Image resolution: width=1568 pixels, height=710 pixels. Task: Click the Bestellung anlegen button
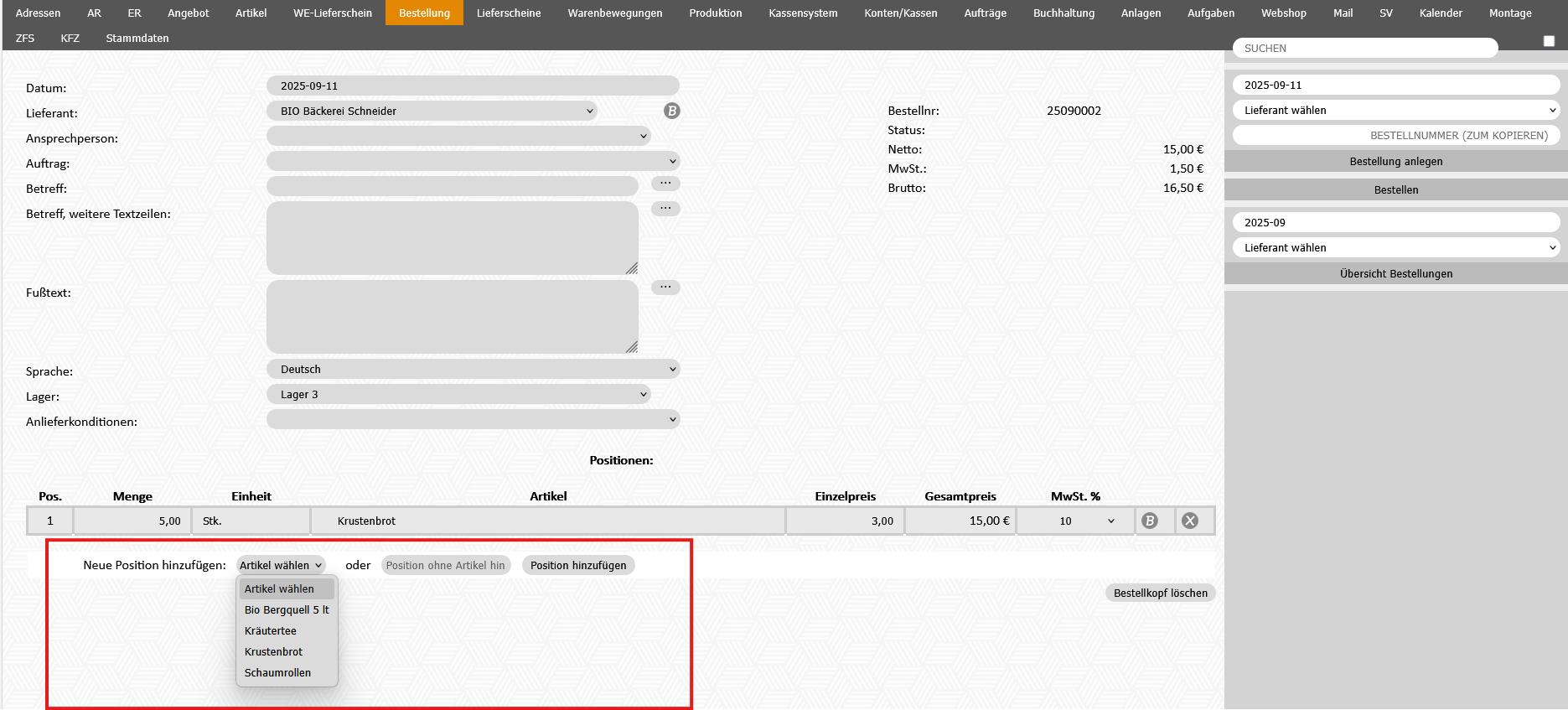(x=1395, y=161)
